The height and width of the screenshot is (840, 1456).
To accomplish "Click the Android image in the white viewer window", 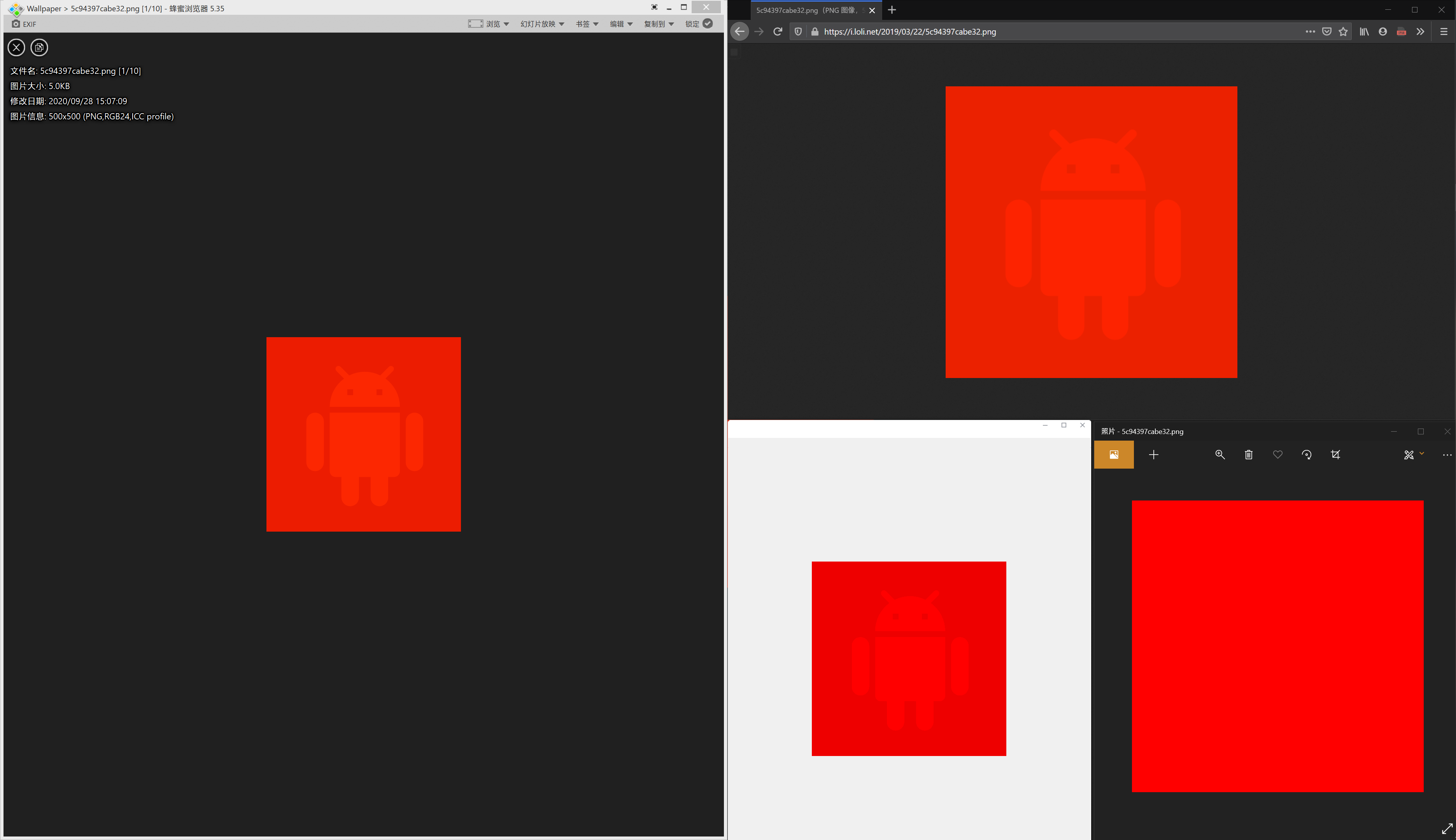I will pos(909,658).
